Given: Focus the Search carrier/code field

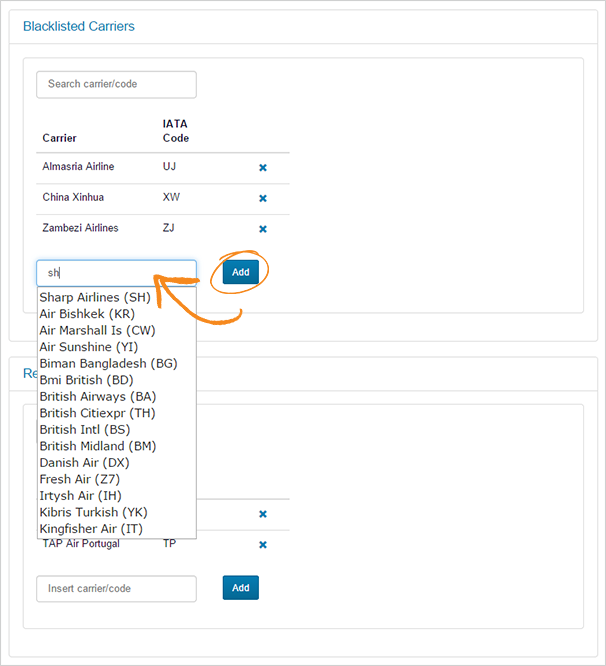Looking at the screenshot, I should pyautogui.click(x=116, y=84).
